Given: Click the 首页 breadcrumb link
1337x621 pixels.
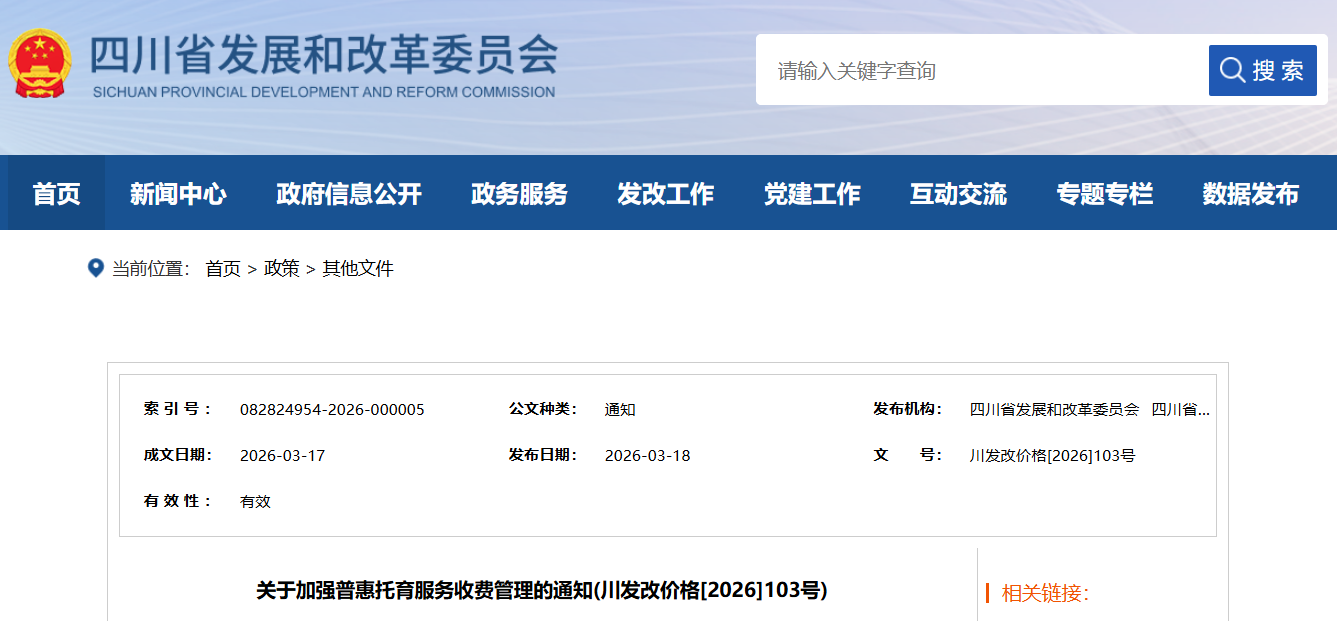Looking at the screenshot, I should pyautogui.click(x=223, y=269).
